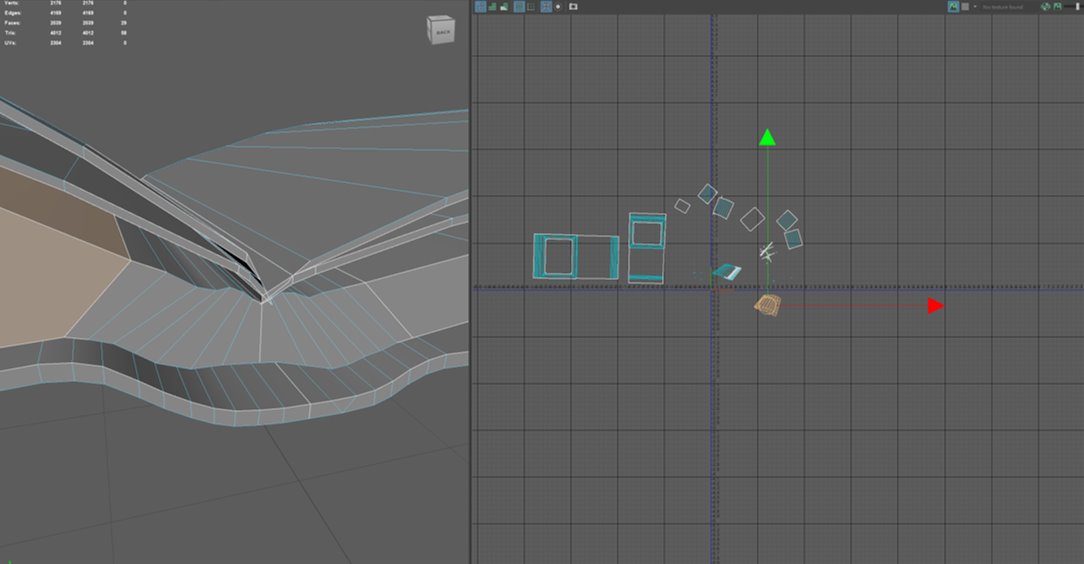Click the red horizontal arrow of the UV manipulator
The image size is (1084, 564).
point(935,305)
